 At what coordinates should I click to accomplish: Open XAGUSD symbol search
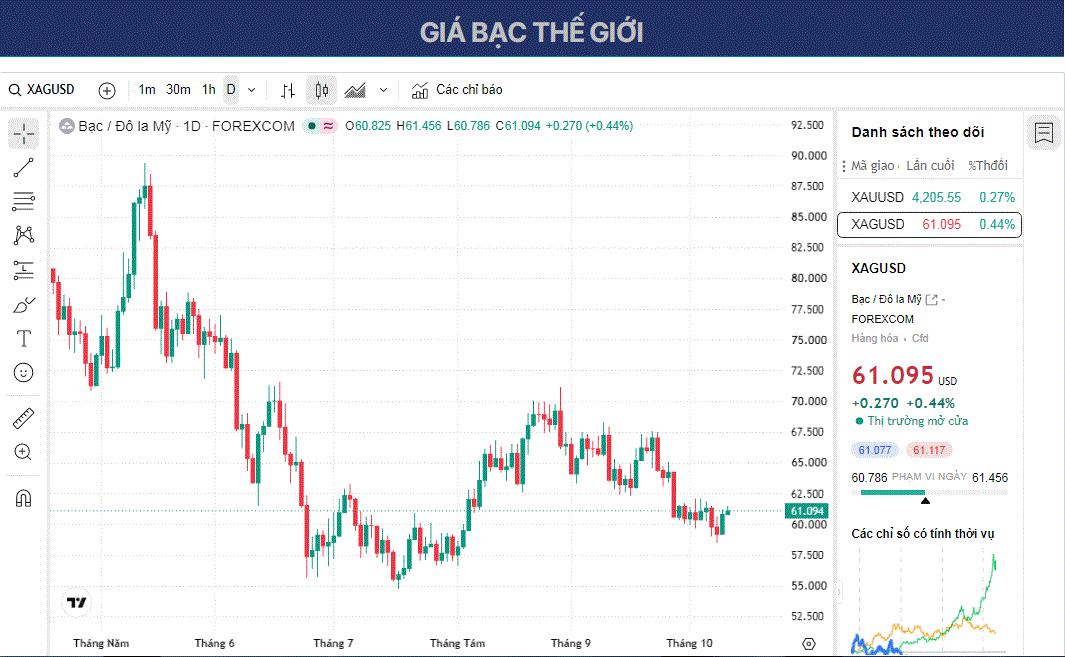click(x=42, y=90)
